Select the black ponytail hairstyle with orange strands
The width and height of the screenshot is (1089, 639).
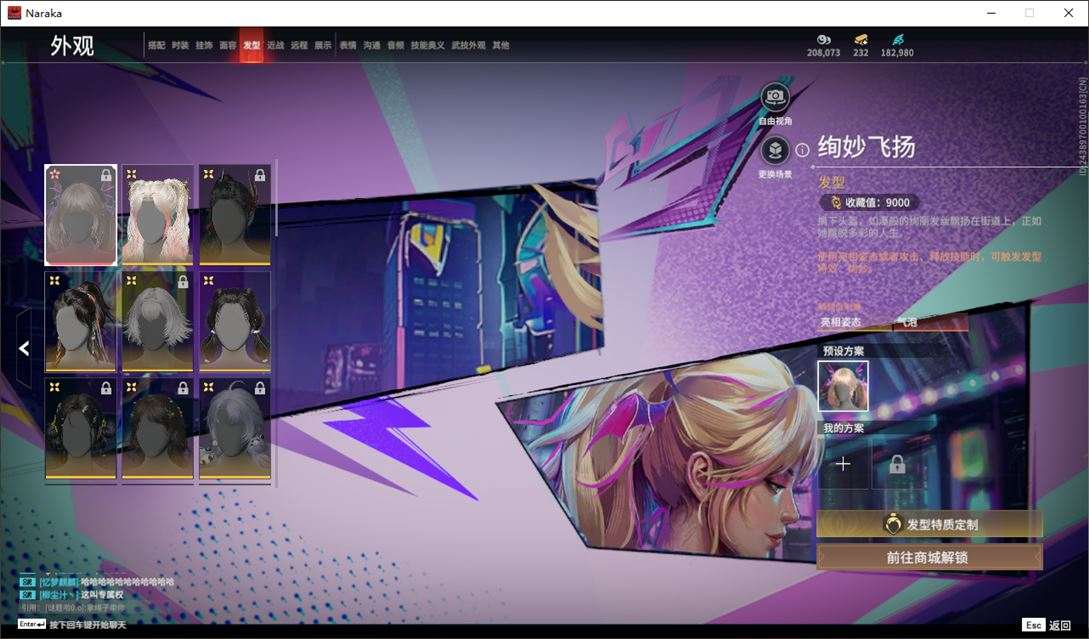tap(81, 322)
